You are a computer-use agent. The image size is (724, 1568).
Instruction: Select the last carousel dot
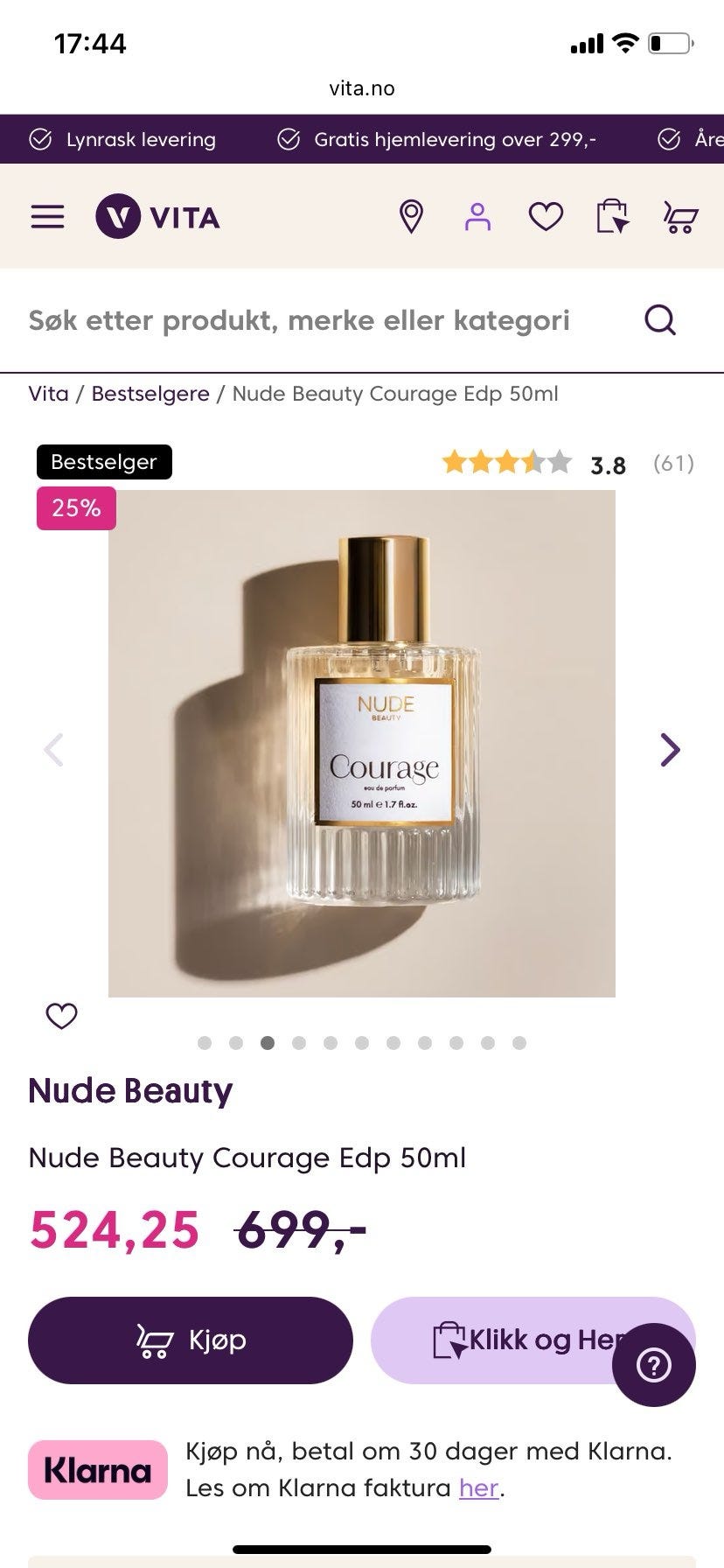[519, 1043]
